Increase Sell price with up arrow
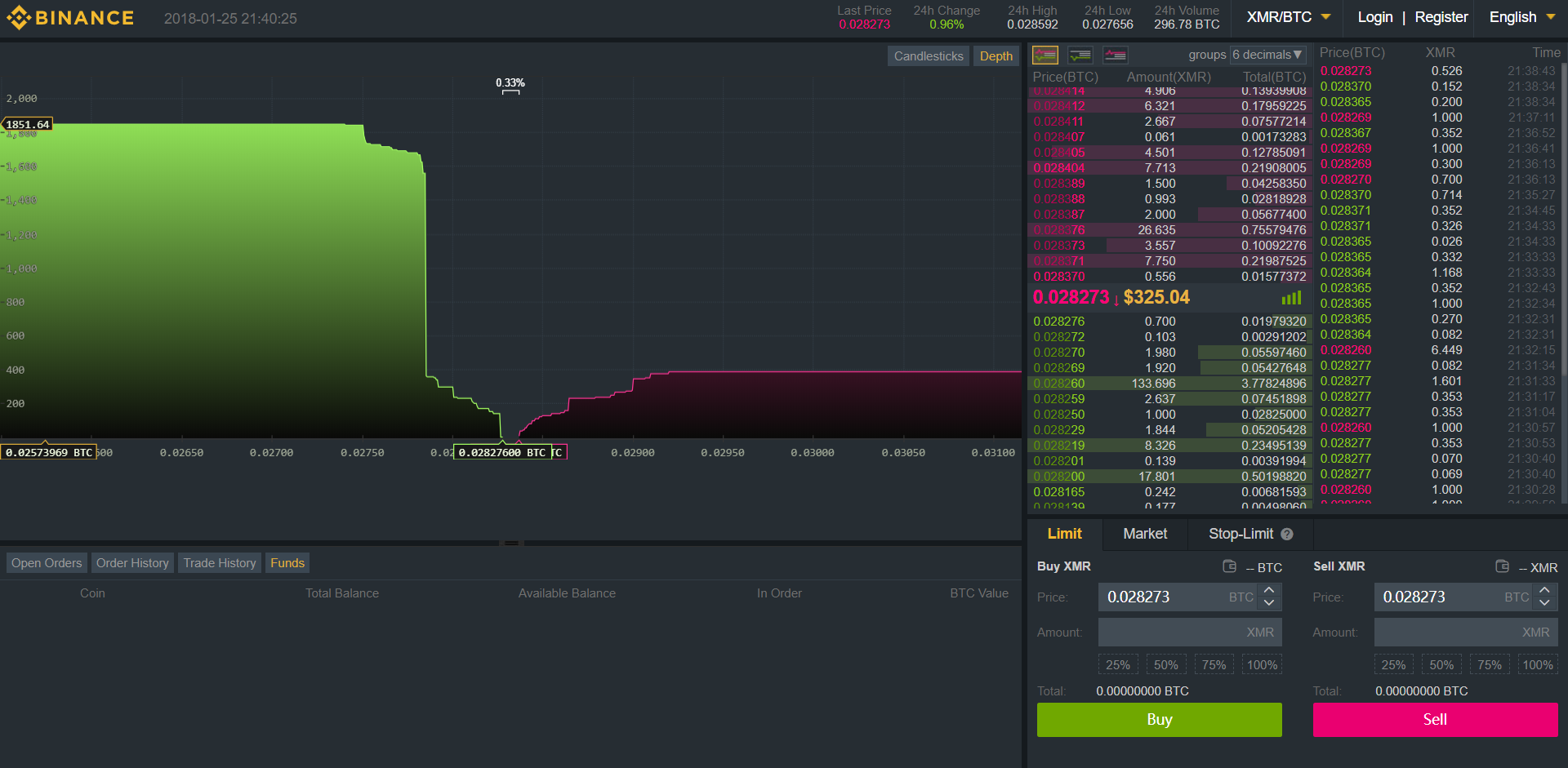Screen dimensions: 1568x768 1544,590
